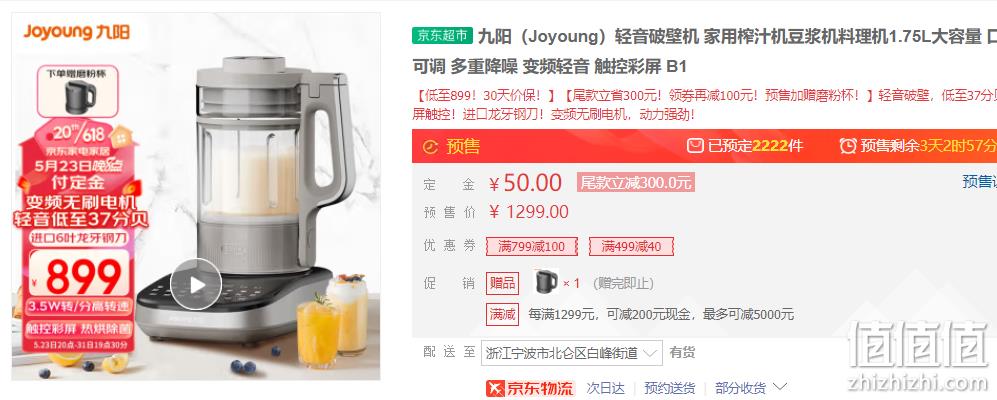Click the alarm clock icon beside 预售剩余
The height and width of the screenshot is (400, 997).
tap(848, 146)
